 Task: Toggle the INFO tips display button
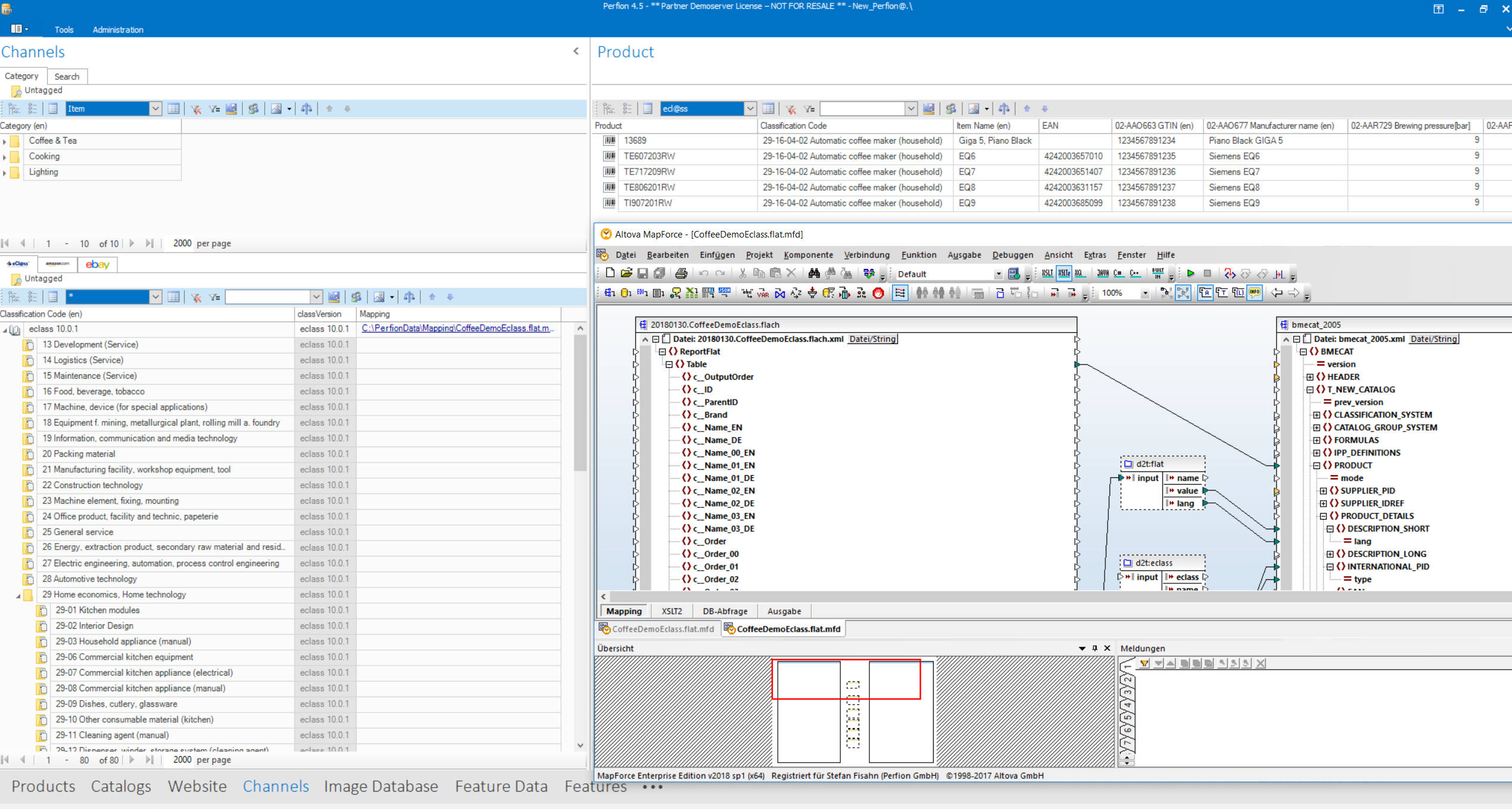1255,293
